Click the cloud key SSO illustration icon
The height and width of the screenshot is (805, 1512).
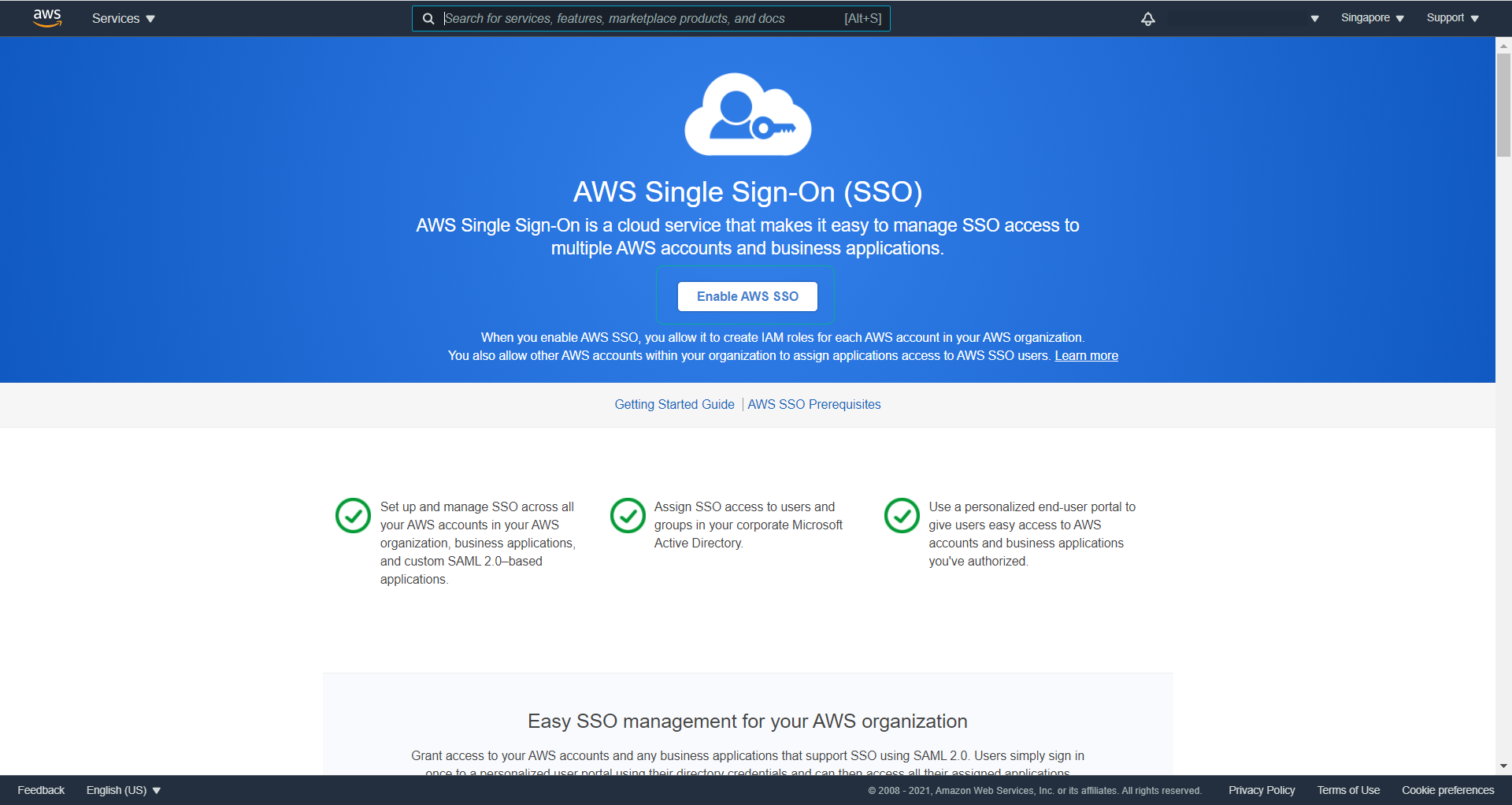pyautogui.click(x=747, y=113)
